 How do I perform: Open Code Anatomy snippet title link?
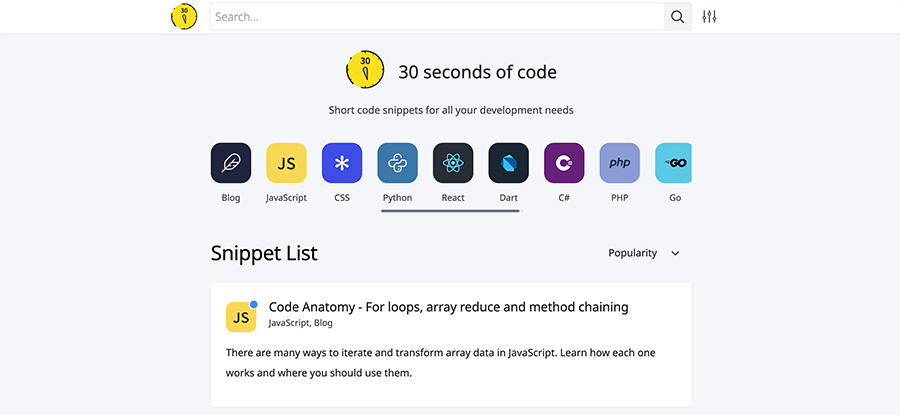(449, 307)
